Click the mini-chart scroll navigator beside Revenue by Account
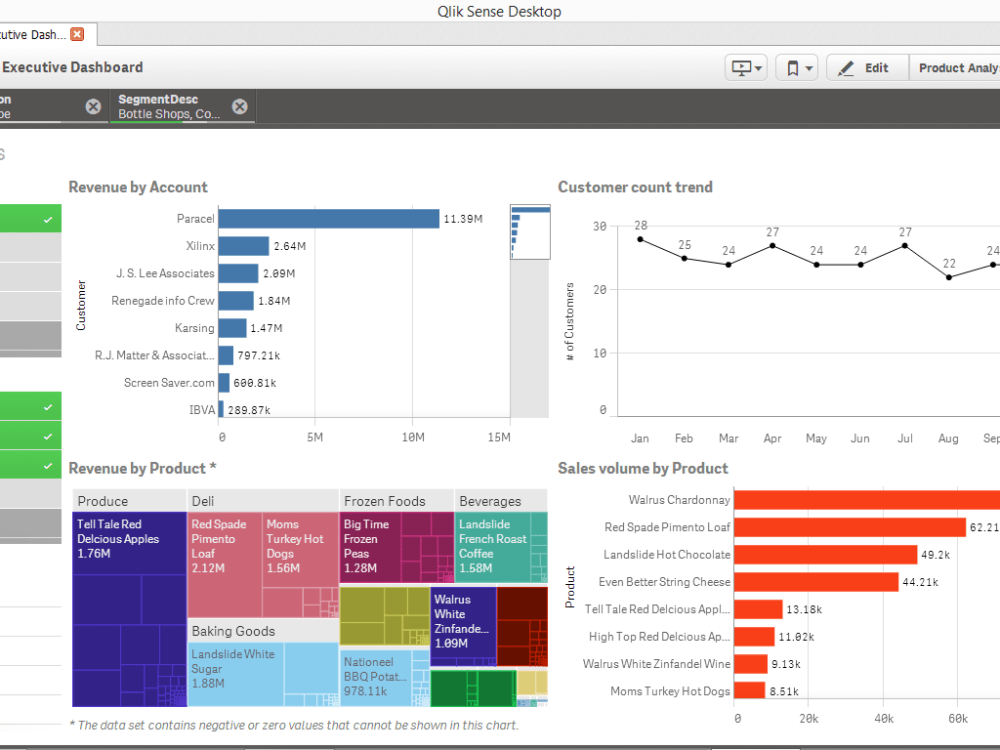Viewport: 1000px width, 750px height. [x=530, y=233]
